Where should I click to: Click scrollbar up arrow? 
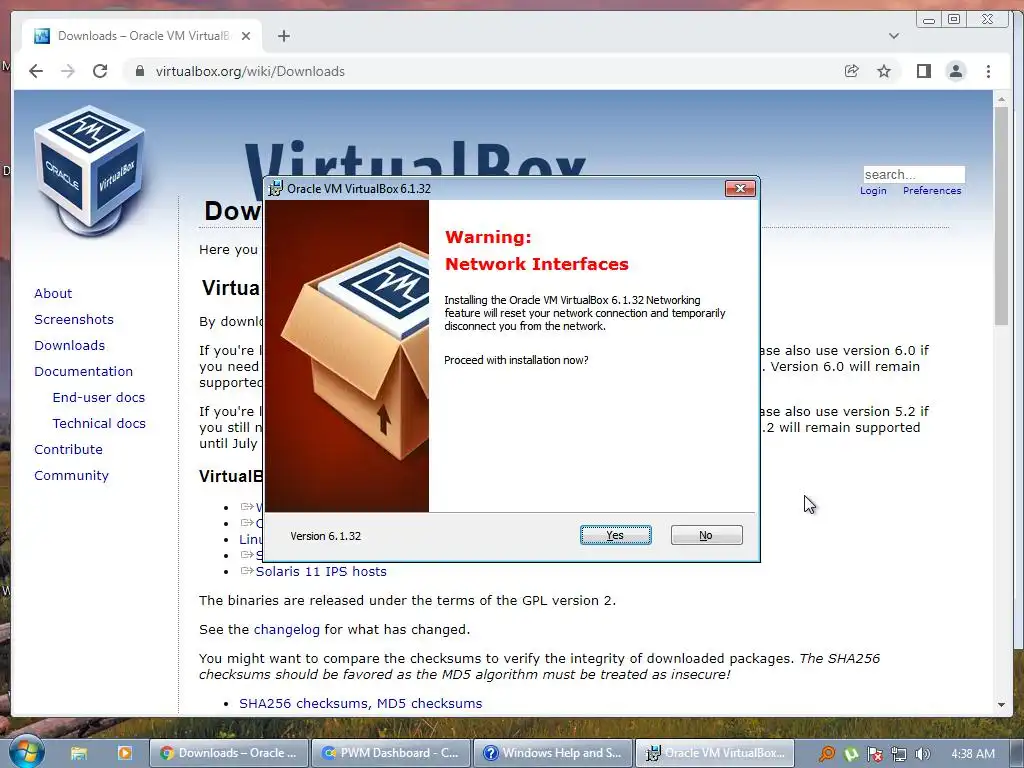click(1001, 99)
